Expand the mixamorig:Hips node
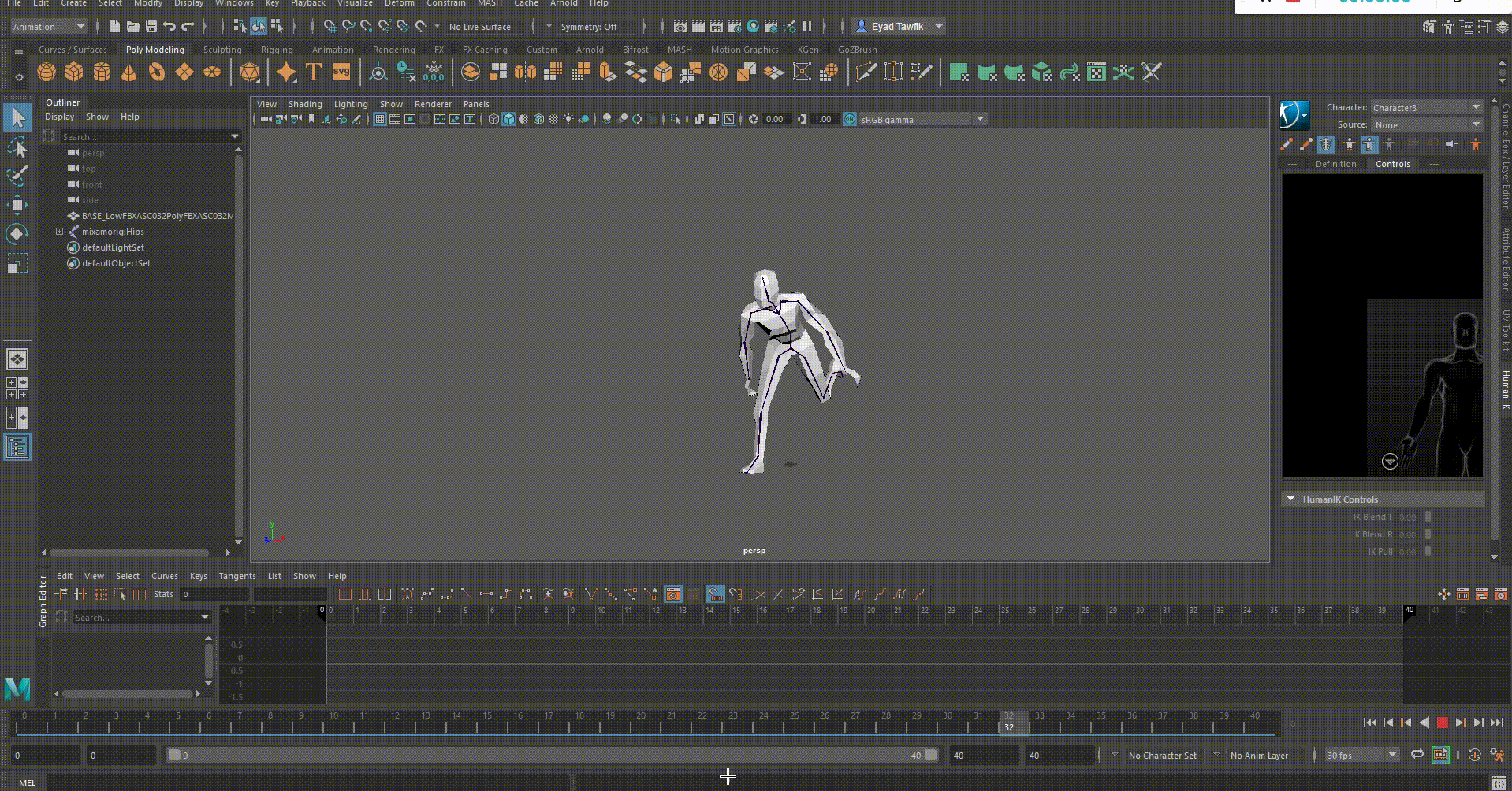 [x=59, y=232]
